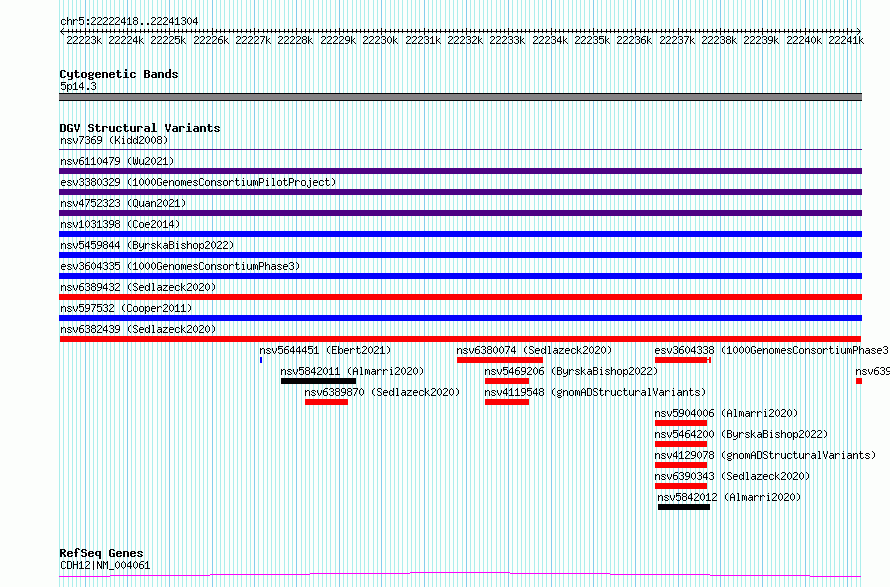Viewport: 890px width, 587px height.
Task: Open the nsv5464200 (ByrskaBishop2022) label
Action: 741,434
